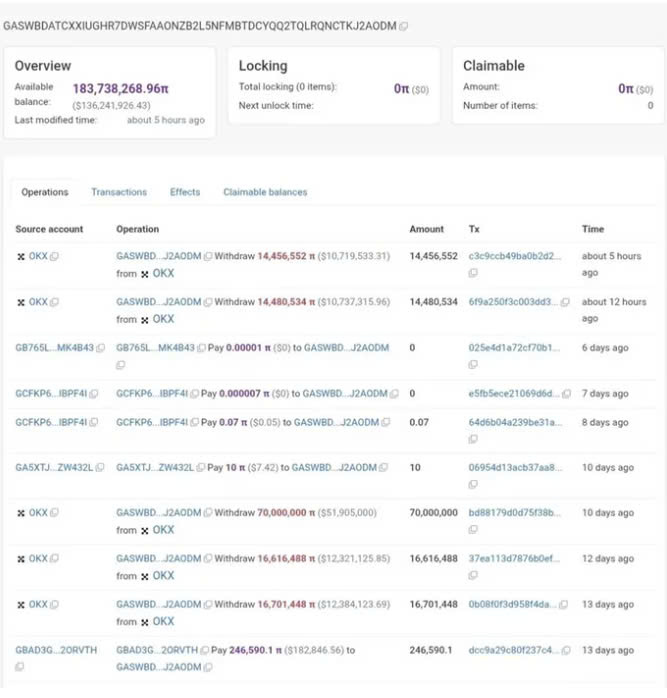Open OKX source account in 5 hours ago row

coord(38,256)
